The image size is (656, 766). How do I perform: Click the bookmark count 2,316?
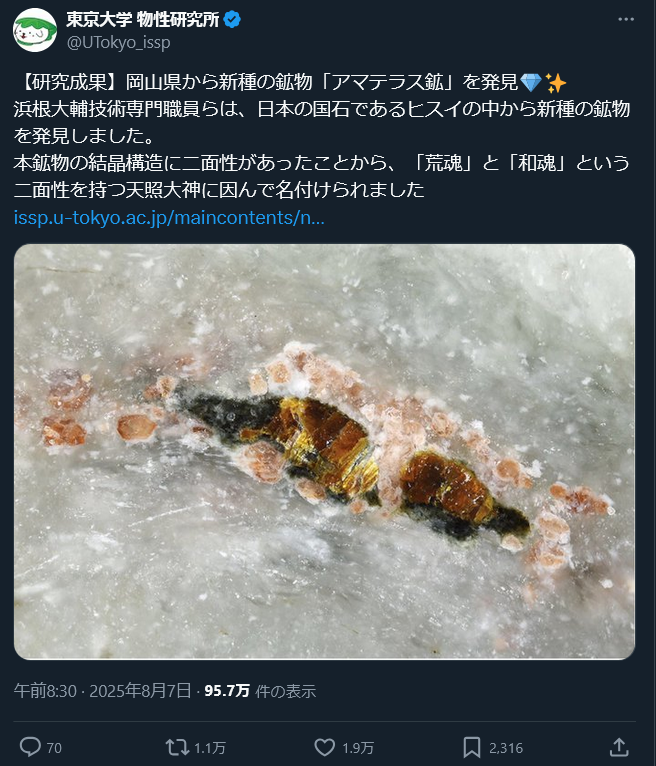pos(506,748)
